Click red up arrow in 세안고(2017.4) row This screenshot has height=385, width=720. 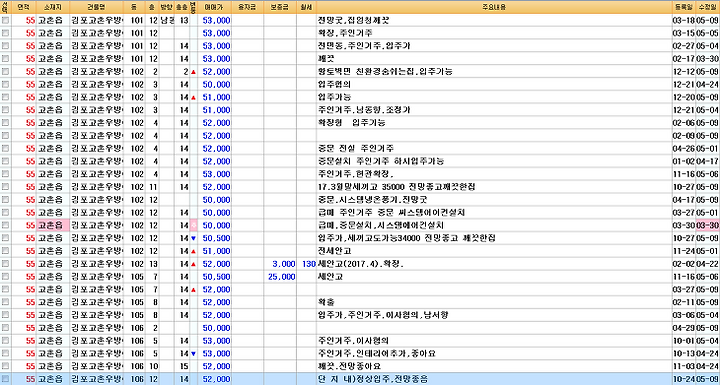point(193,264)
